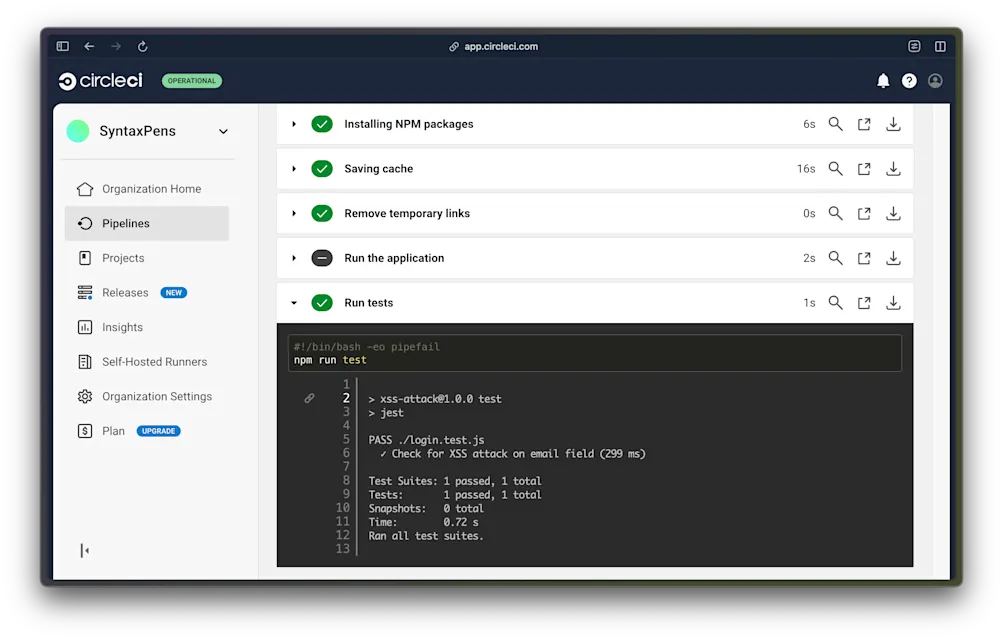Click the green success check on Remove temporary links
1003x640 pixels.
322,213
